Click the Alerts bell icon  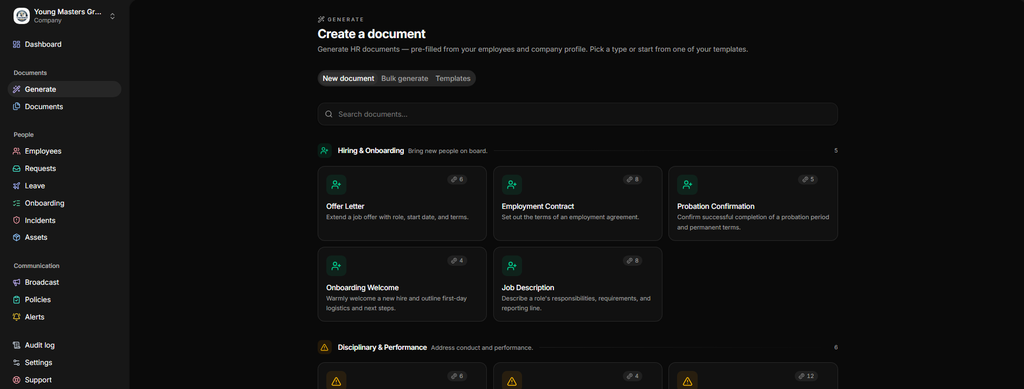tap(17, 317)
